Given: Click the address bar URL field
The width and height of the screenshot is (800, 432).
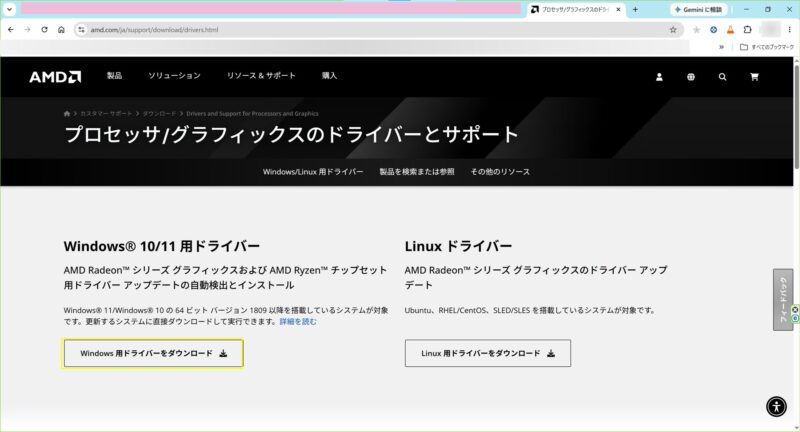Looking at the screenshot, I should tap(378, 30).
